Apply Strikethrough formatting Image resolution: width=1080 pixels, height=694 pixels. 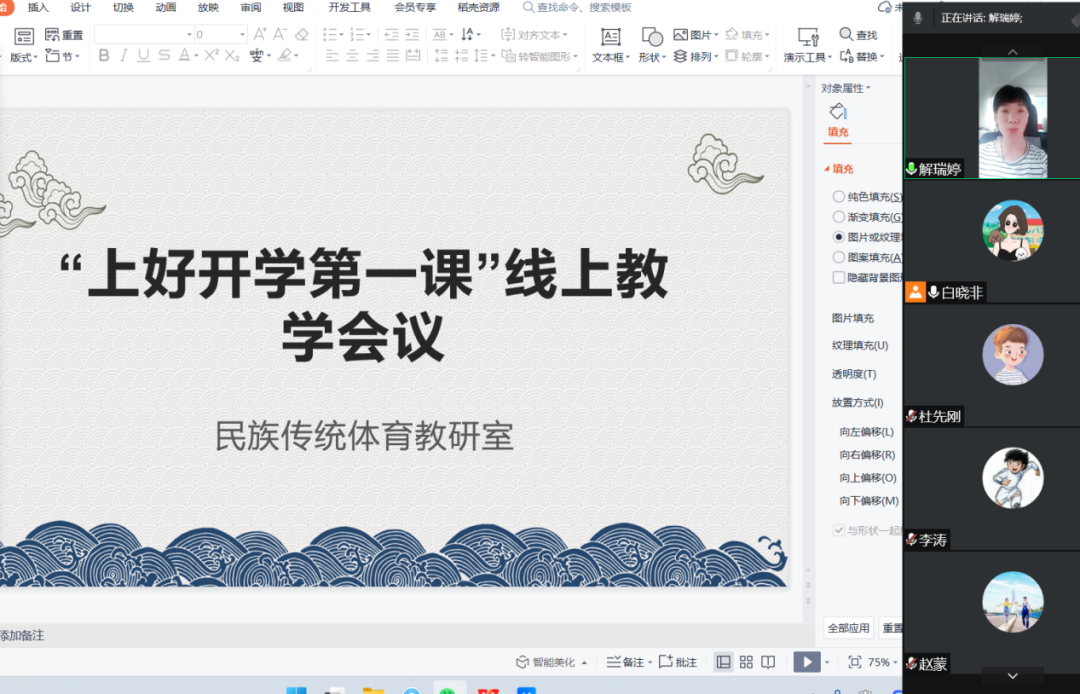click(164, 56)
